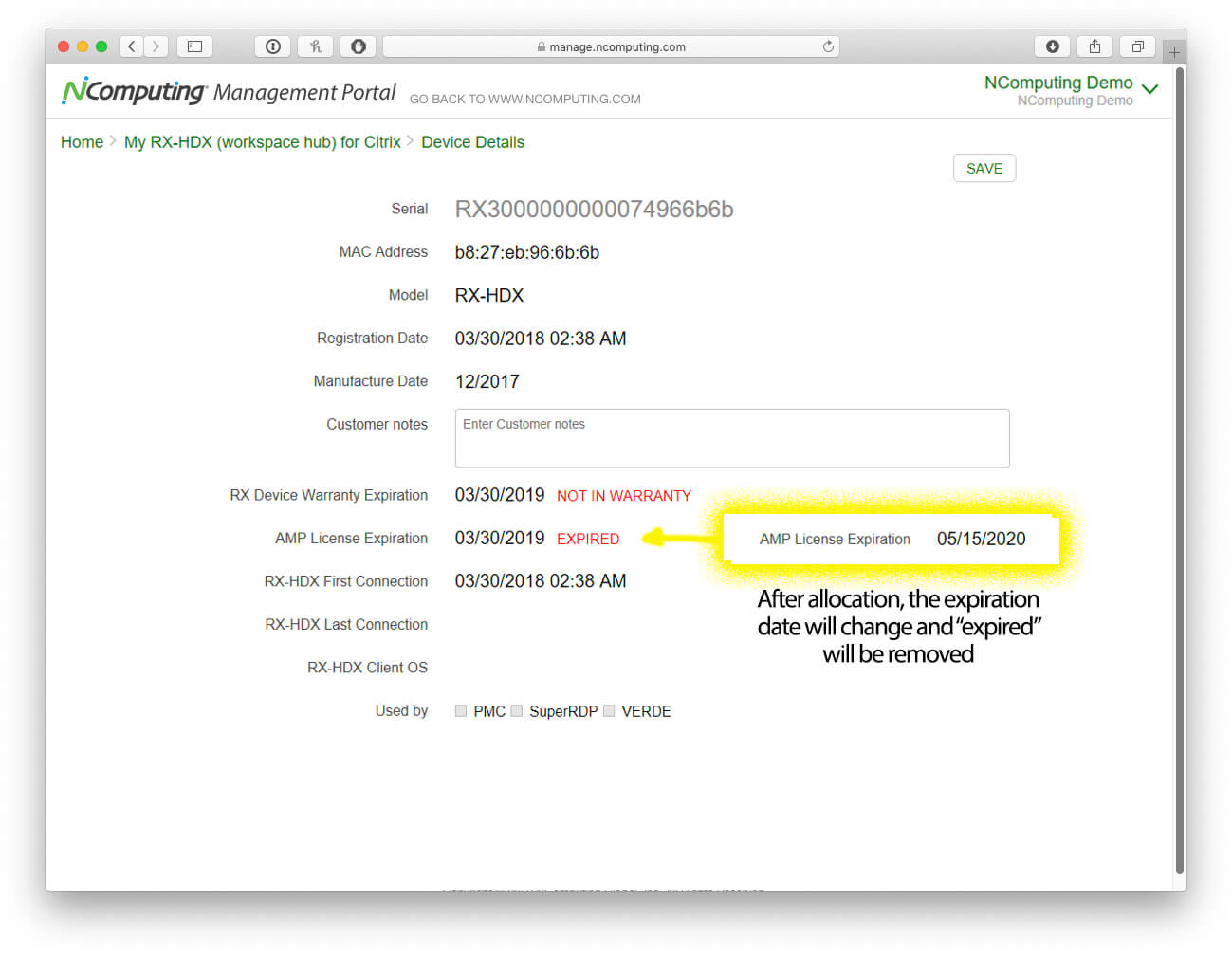The height and width of the screenshot is (954, 1232).
Task: Click the page vertical scrollbar
Action: click(x=1180, y=469)
